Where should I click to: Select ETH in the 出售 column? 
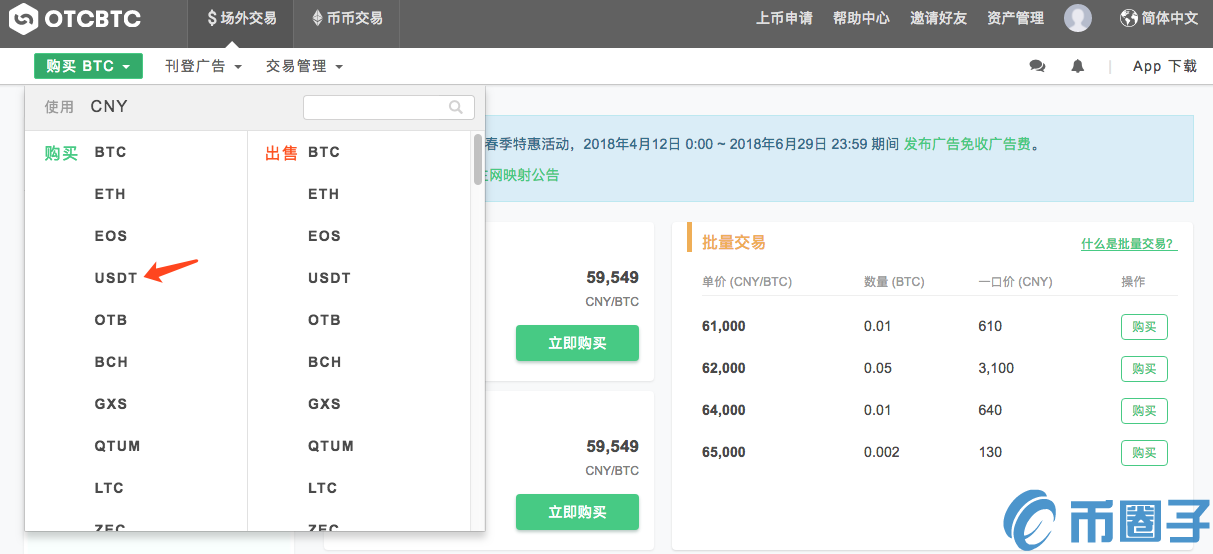[323, 194]
